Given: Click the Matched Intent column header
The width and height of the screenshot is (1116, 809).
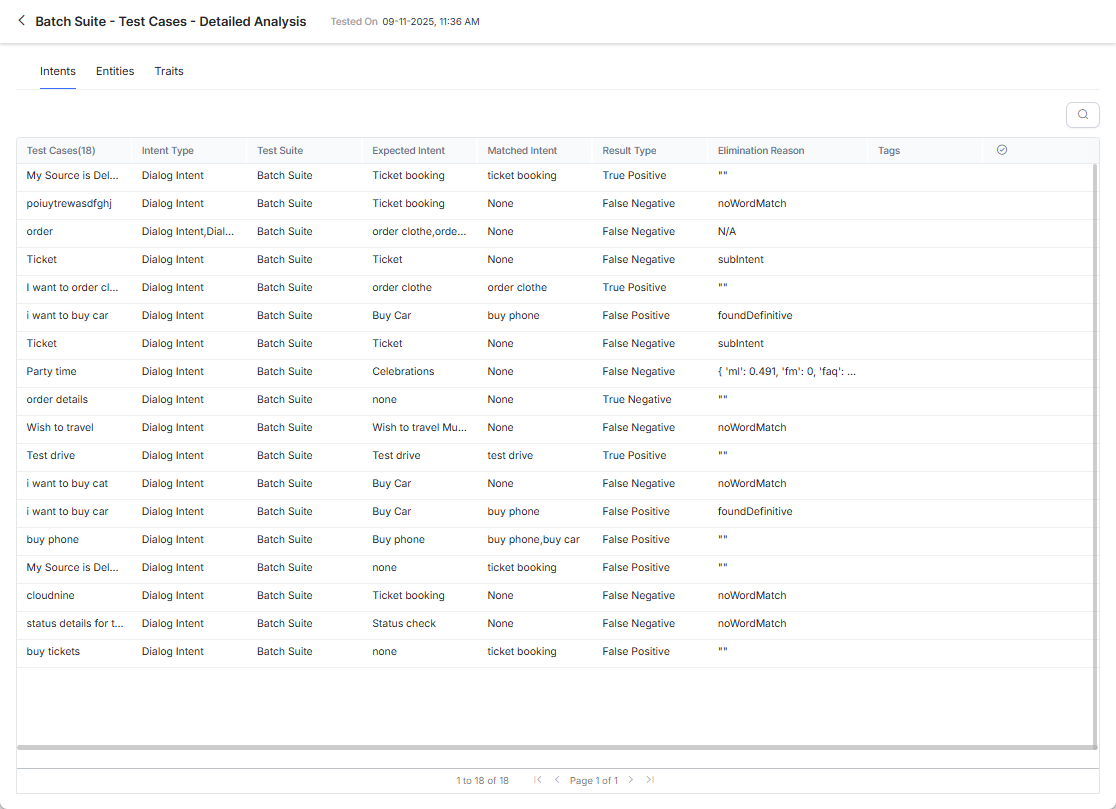Looking at the screenshot, I should (522, 151).
